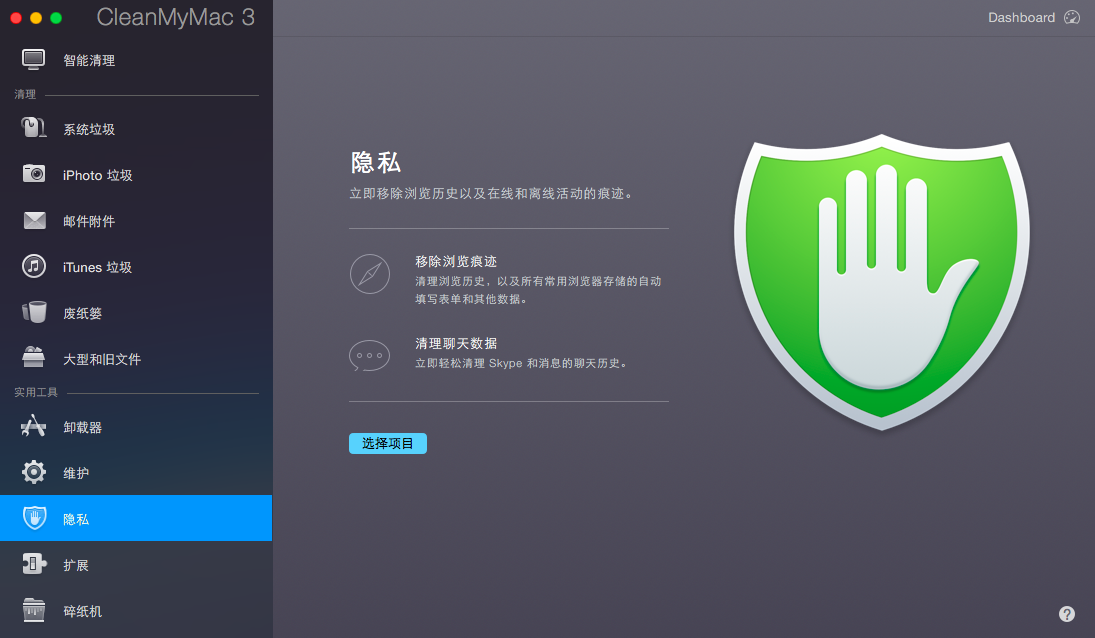This screenshot has height=638, width=1095.
Task: Click the iTunes 垃圾 music note icon
Action: tap(34, 267)
